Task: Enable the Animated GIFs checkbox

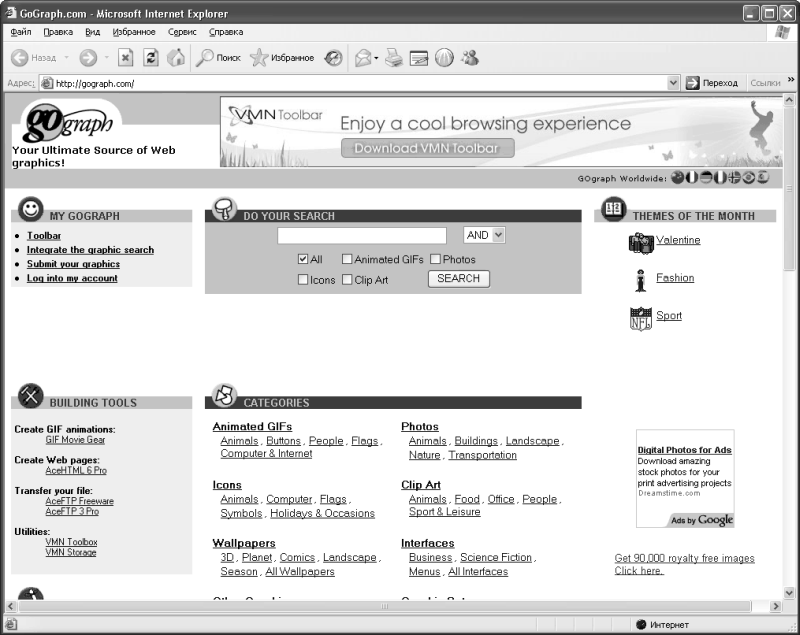Action: pyautogui.click(x=347, y=260)
